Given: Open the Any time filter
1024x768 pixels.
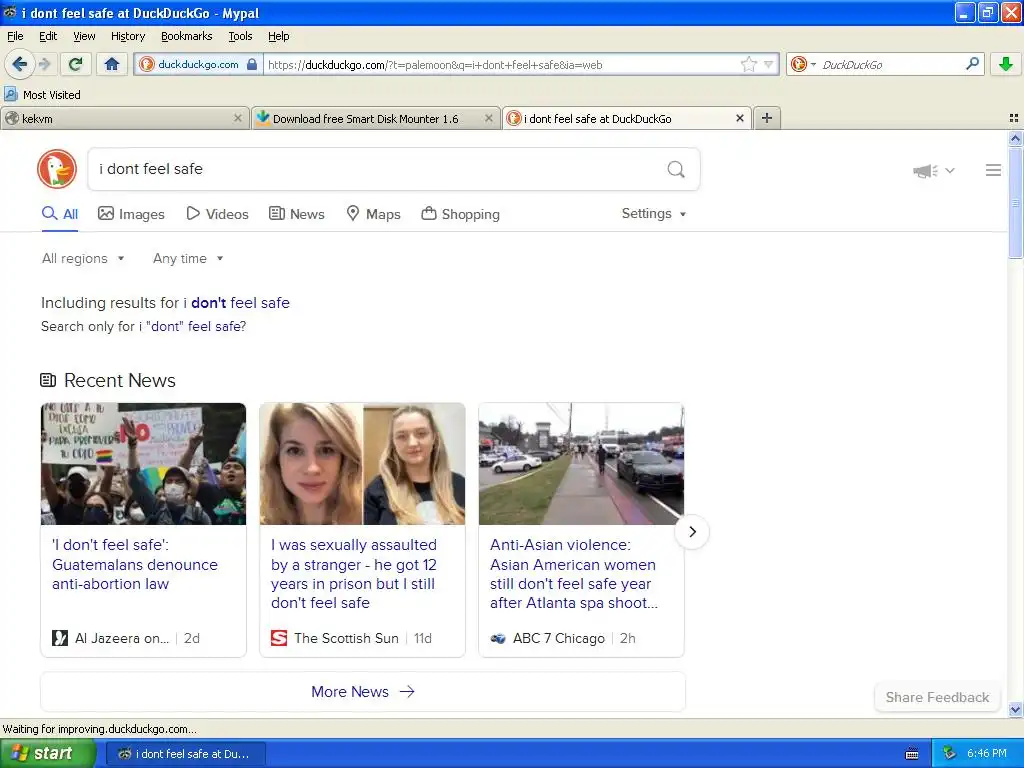Looking at the screenshot, I should pos(188,259).
